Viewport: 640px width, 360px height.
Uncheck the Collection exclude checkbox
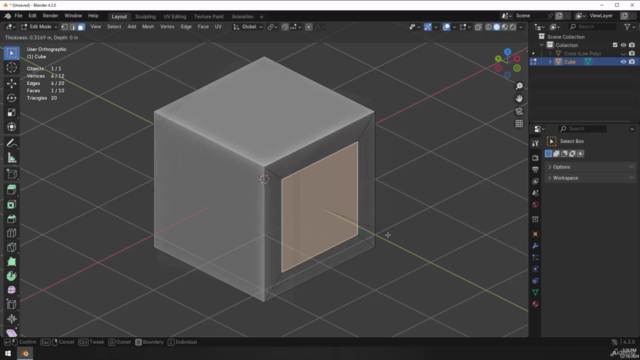pos(615,45)
